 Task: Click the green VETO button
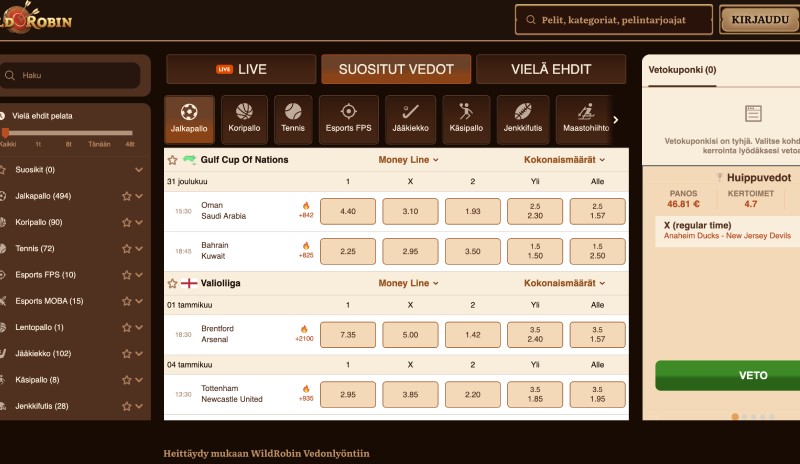coord(728,376)
